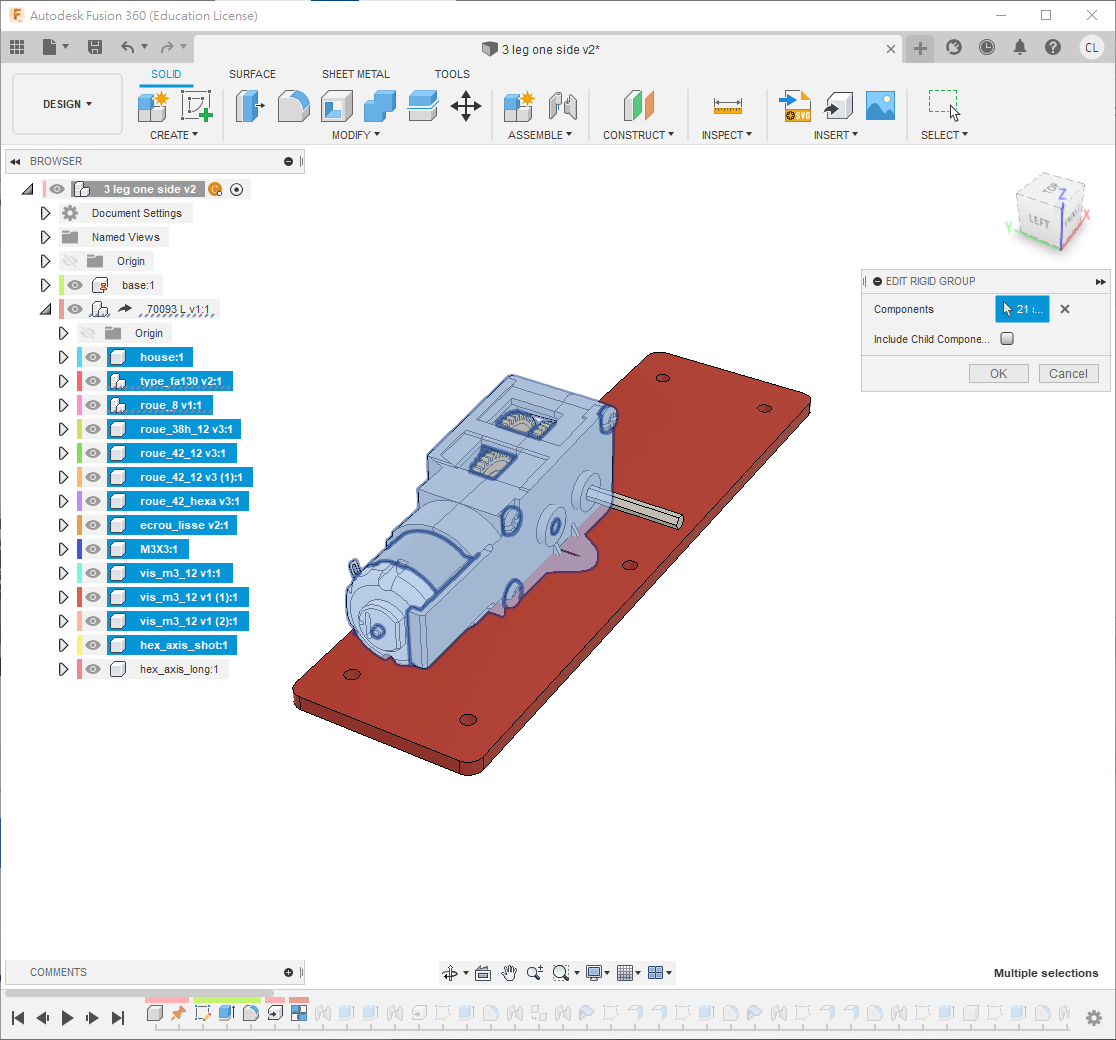Open the notifications bell icon

[1020, 47]
